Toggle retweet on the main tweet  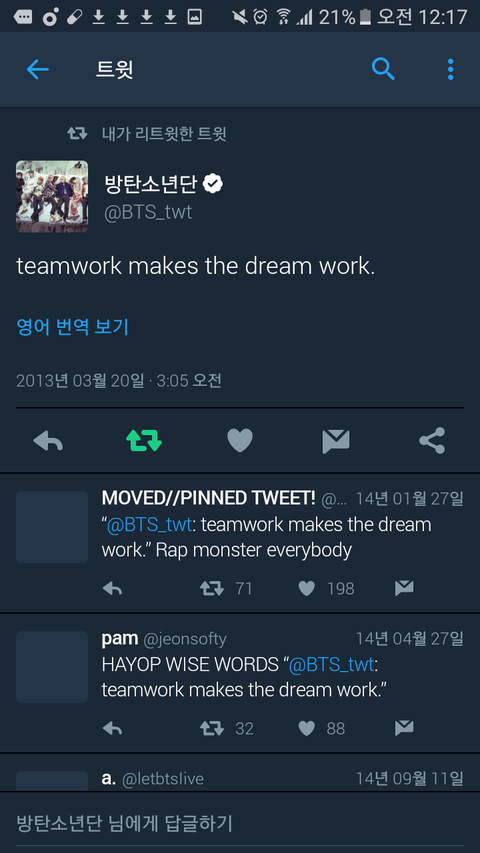(144, 441)
